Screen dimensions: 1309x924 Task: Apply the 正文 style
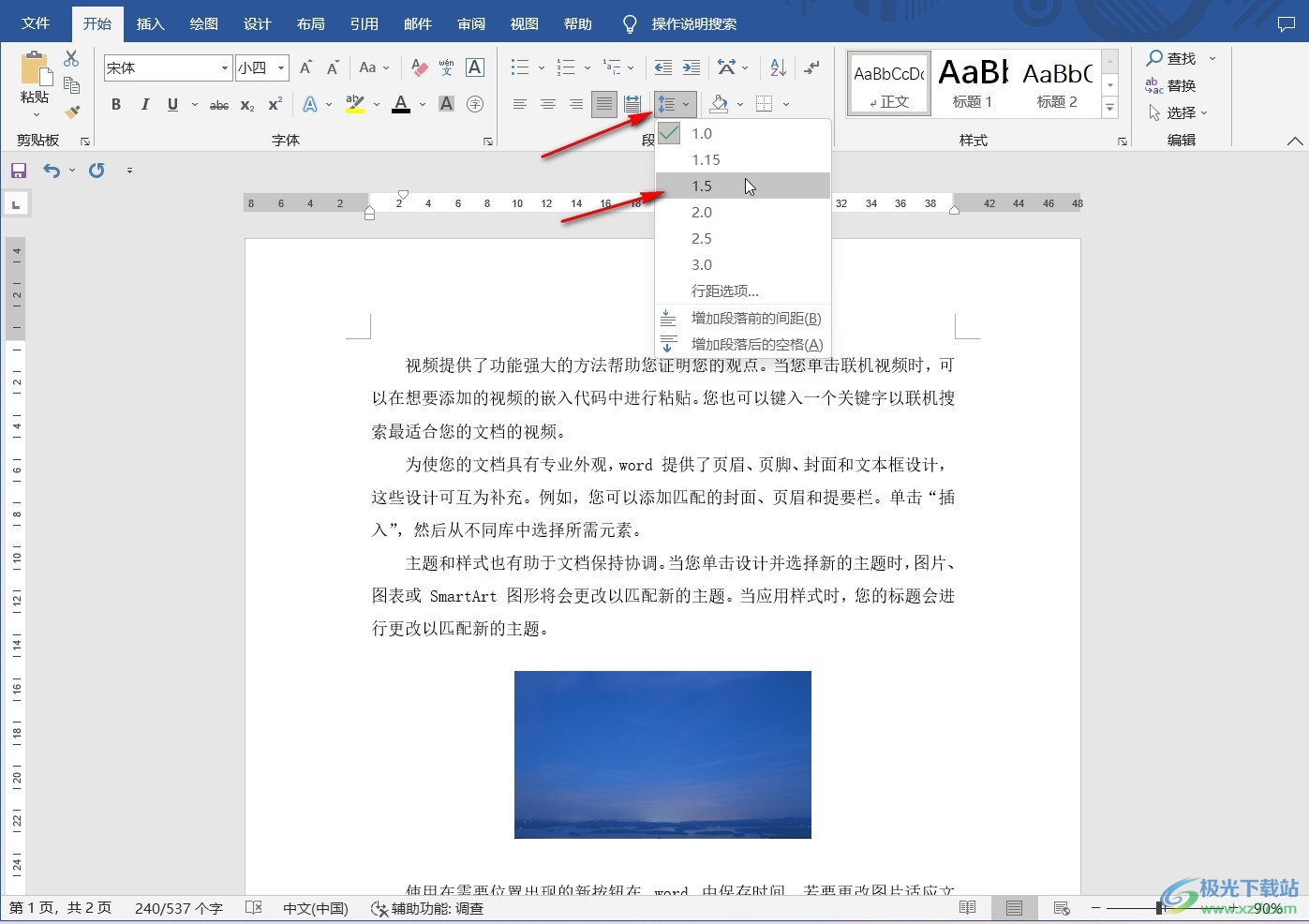889,83
